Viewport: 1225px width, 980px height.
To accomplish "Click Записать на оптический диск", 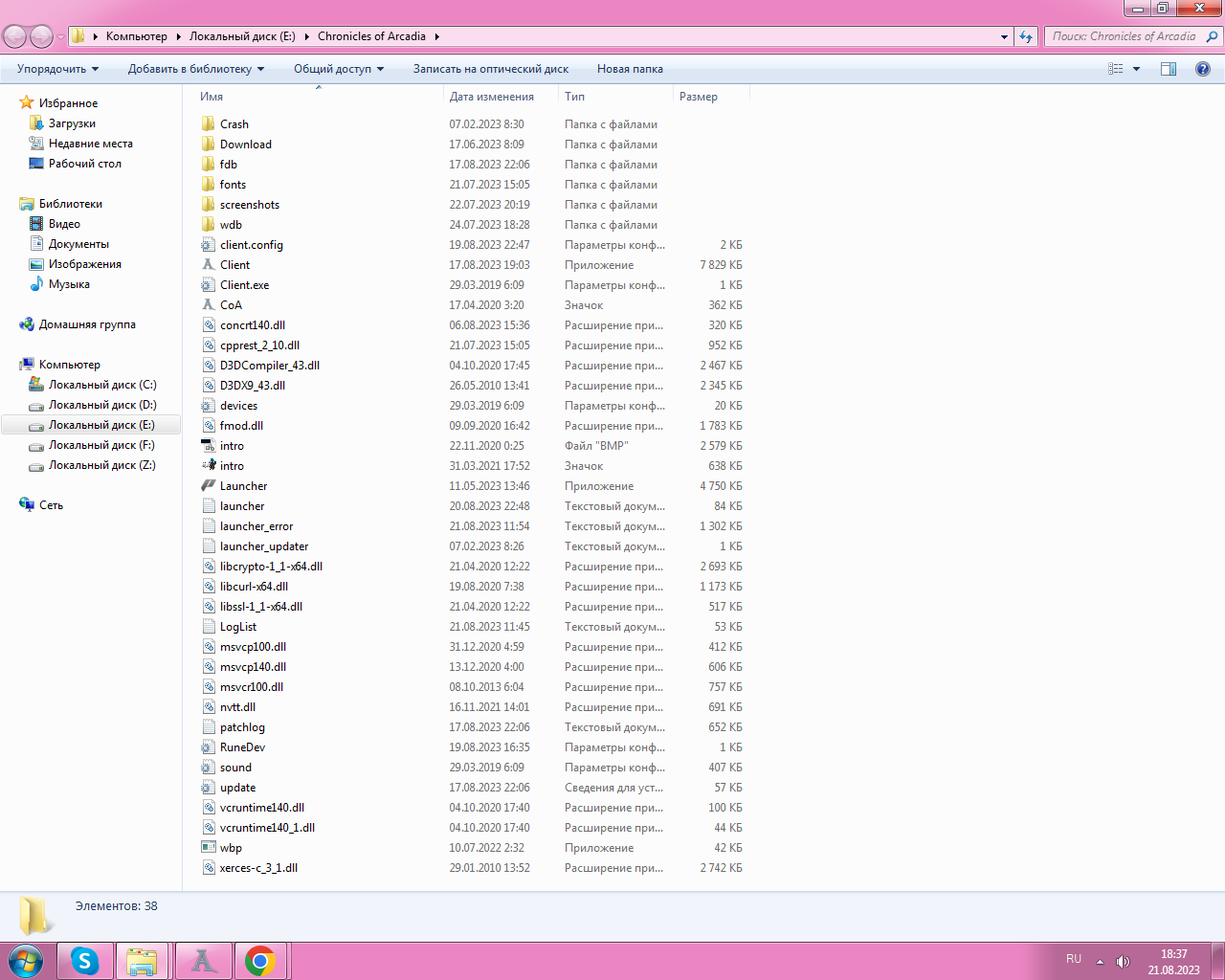I will pos(490,69).
